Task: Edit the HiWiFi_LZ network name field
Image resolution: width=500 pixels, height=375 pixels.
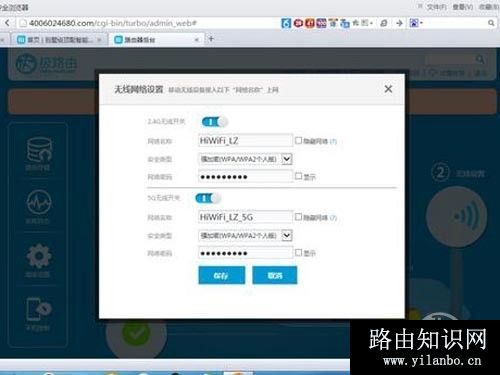Action: click(245, 141)
